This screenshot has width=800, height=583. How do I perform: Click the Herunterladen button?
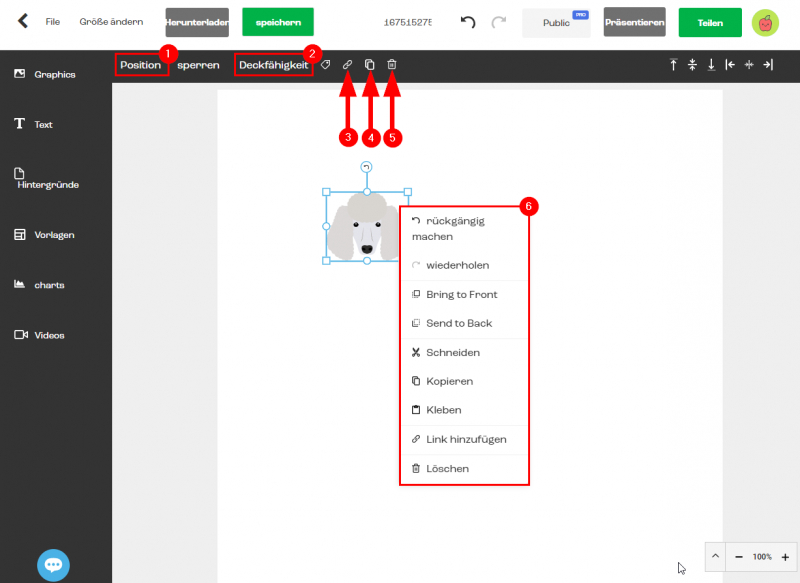[x=197, y=22]
